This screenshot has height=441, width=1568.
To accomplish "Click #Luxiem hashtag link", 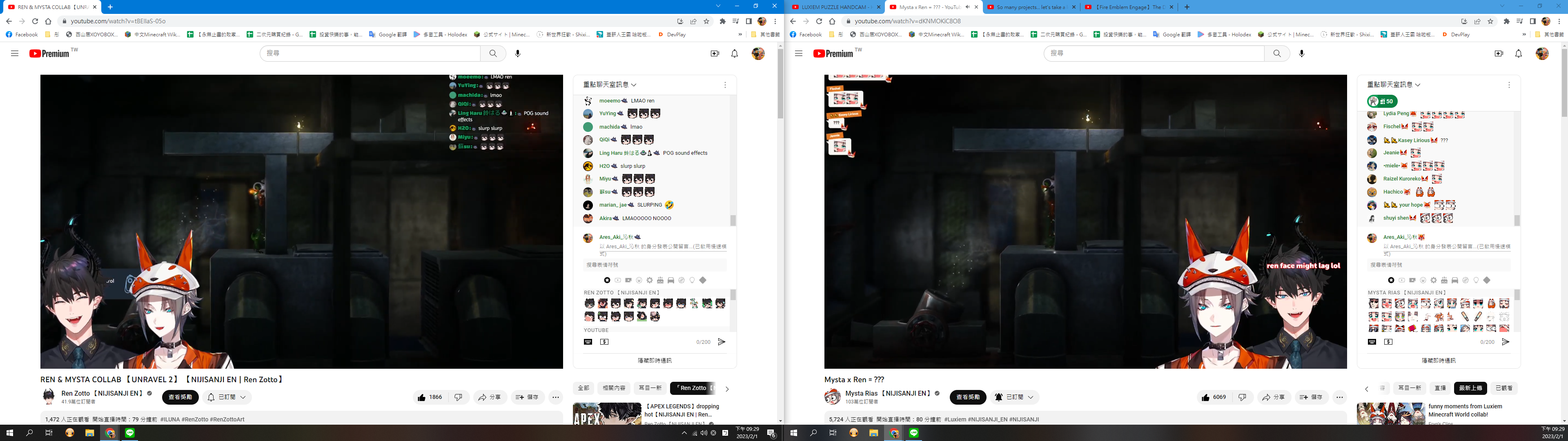I will pyautogui.click(x=954, y=420).
